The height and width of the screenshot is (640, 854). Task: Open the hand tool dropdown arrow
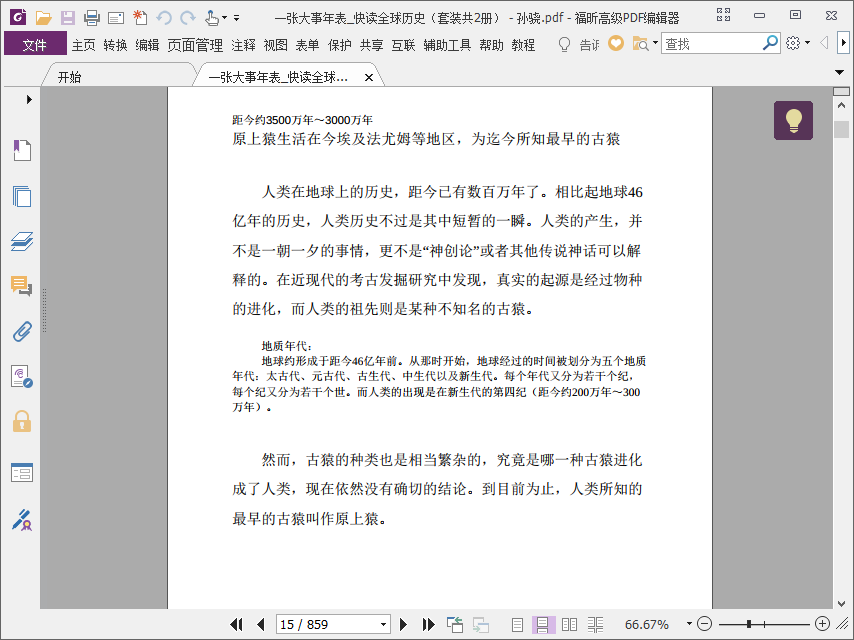coord(224,18)
